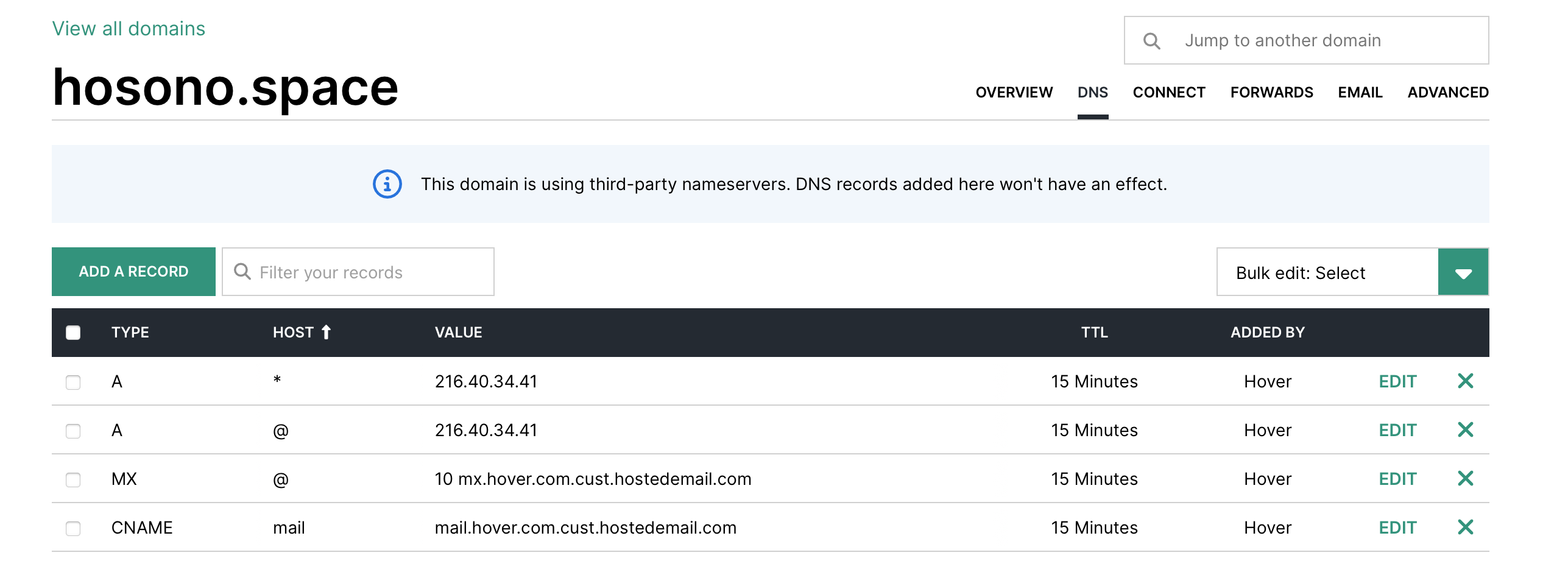
Task: Open the Bulk edit: Select combo box
Action: (x=1352, y=272)
